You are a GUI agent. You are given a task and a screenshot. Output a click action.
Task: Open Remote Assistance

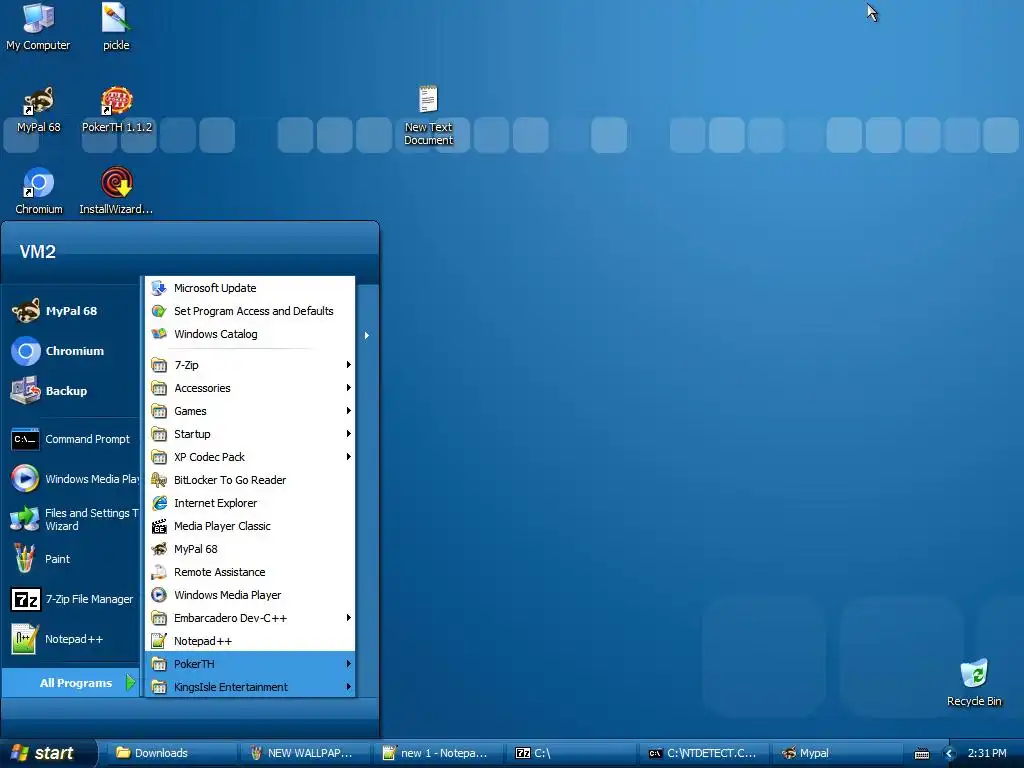[x=250, y=572]
